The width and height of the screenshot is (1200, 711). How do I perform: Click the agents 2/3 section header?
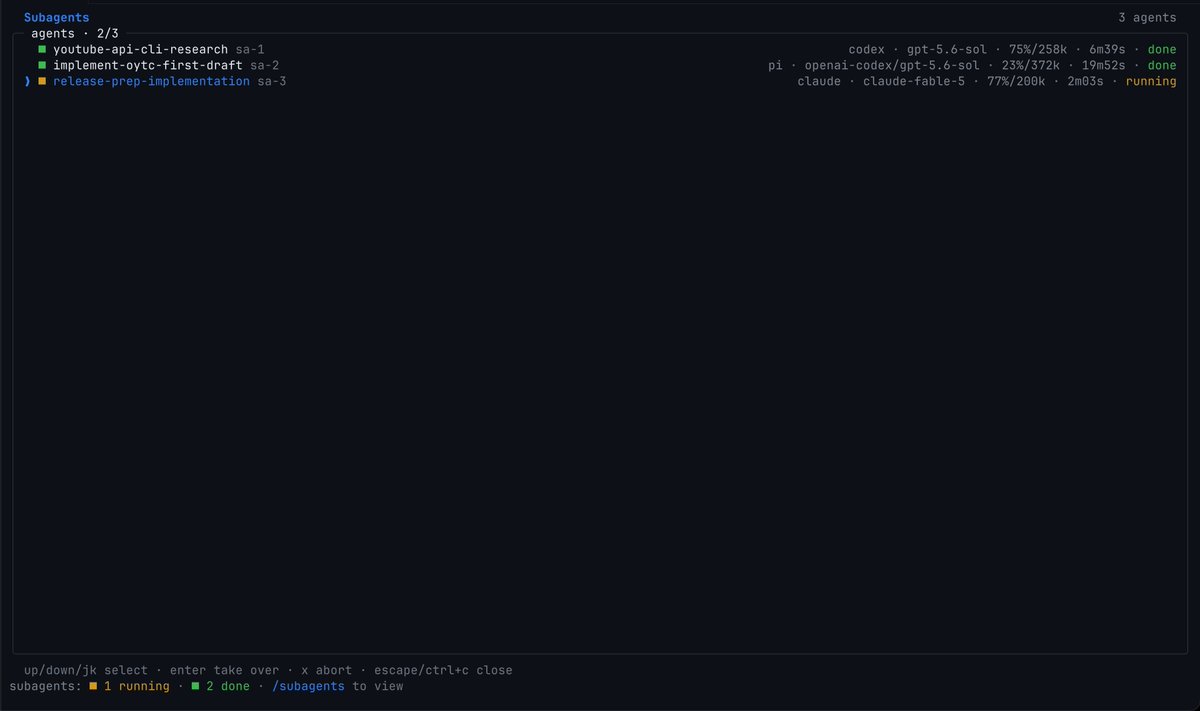pos(74,33)
